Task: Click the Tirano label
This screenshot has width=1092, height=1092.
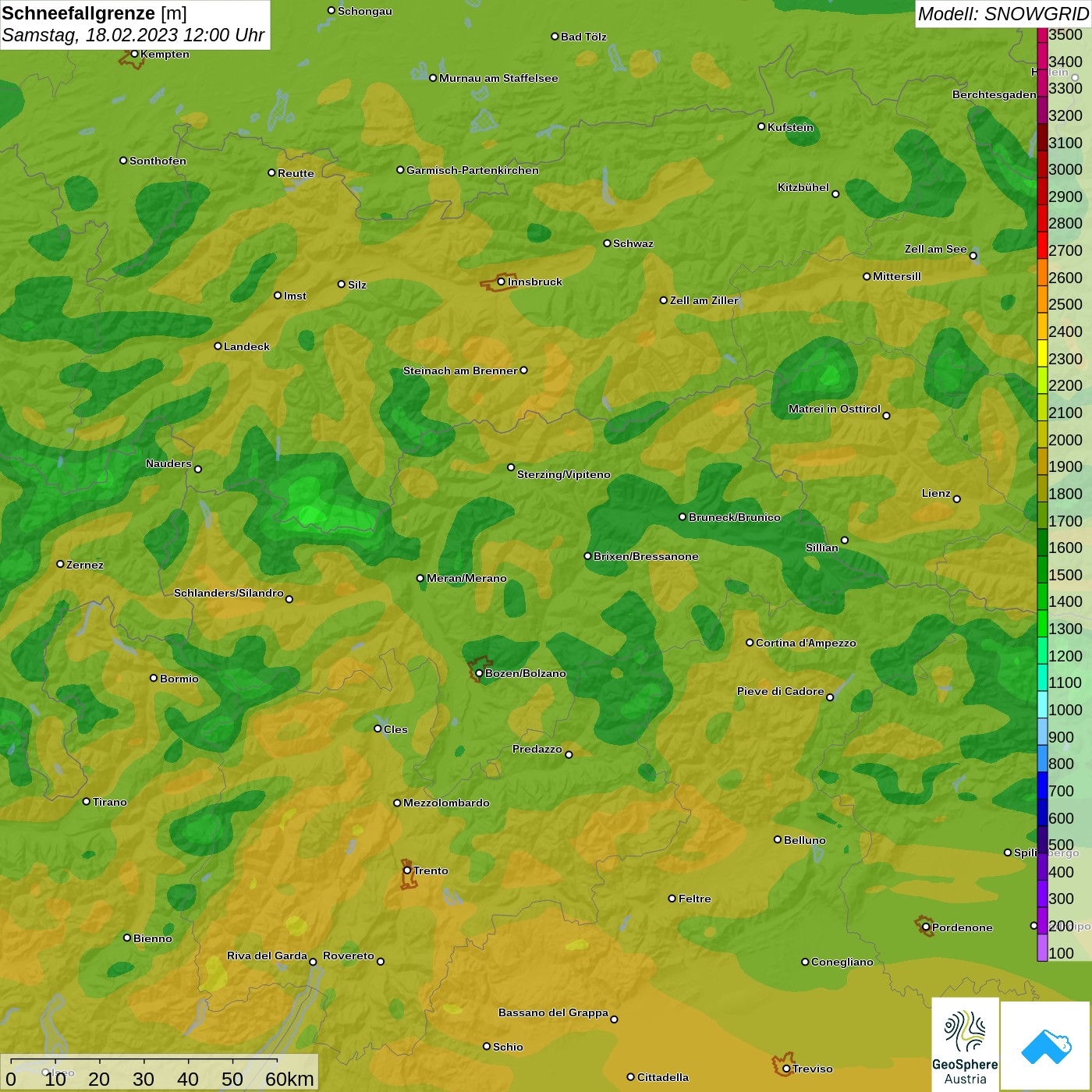Action: [110, 802]
